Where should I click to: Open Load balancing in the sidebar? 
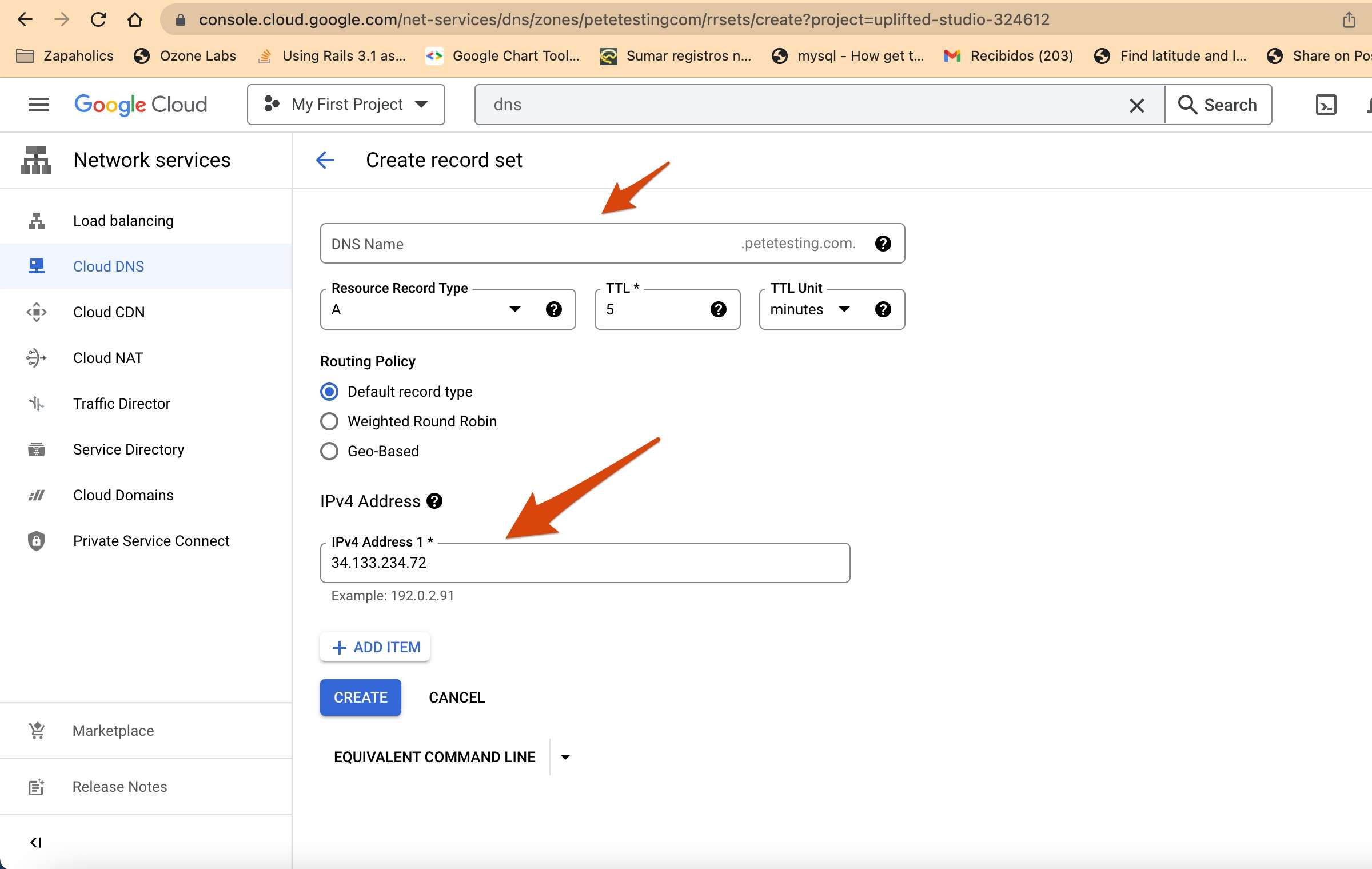[123, 221]
